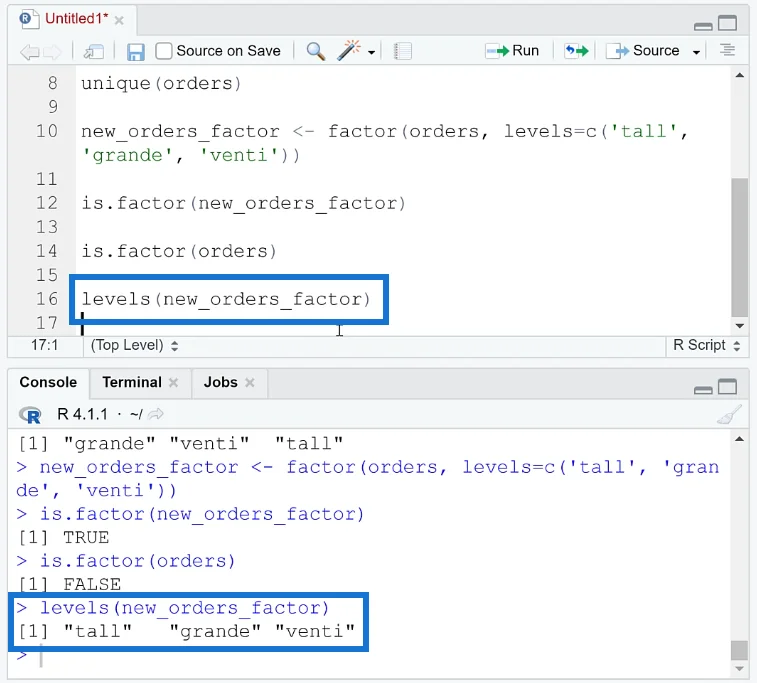The image size is (757, 683).
Task: Close the Terminal tab
Action: [x=173, y=383]
